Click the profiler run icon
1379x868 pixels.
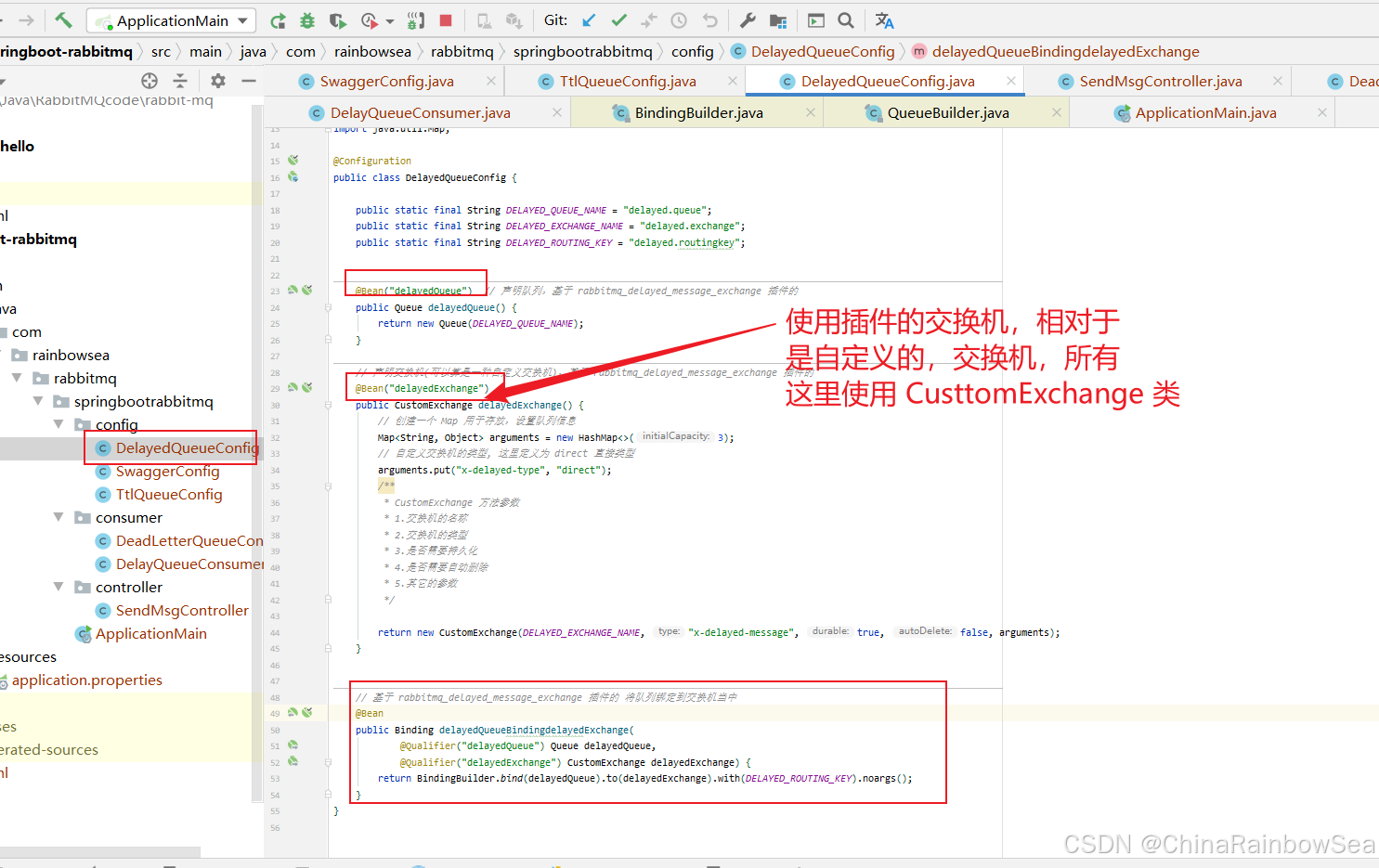tap(370, 20)
